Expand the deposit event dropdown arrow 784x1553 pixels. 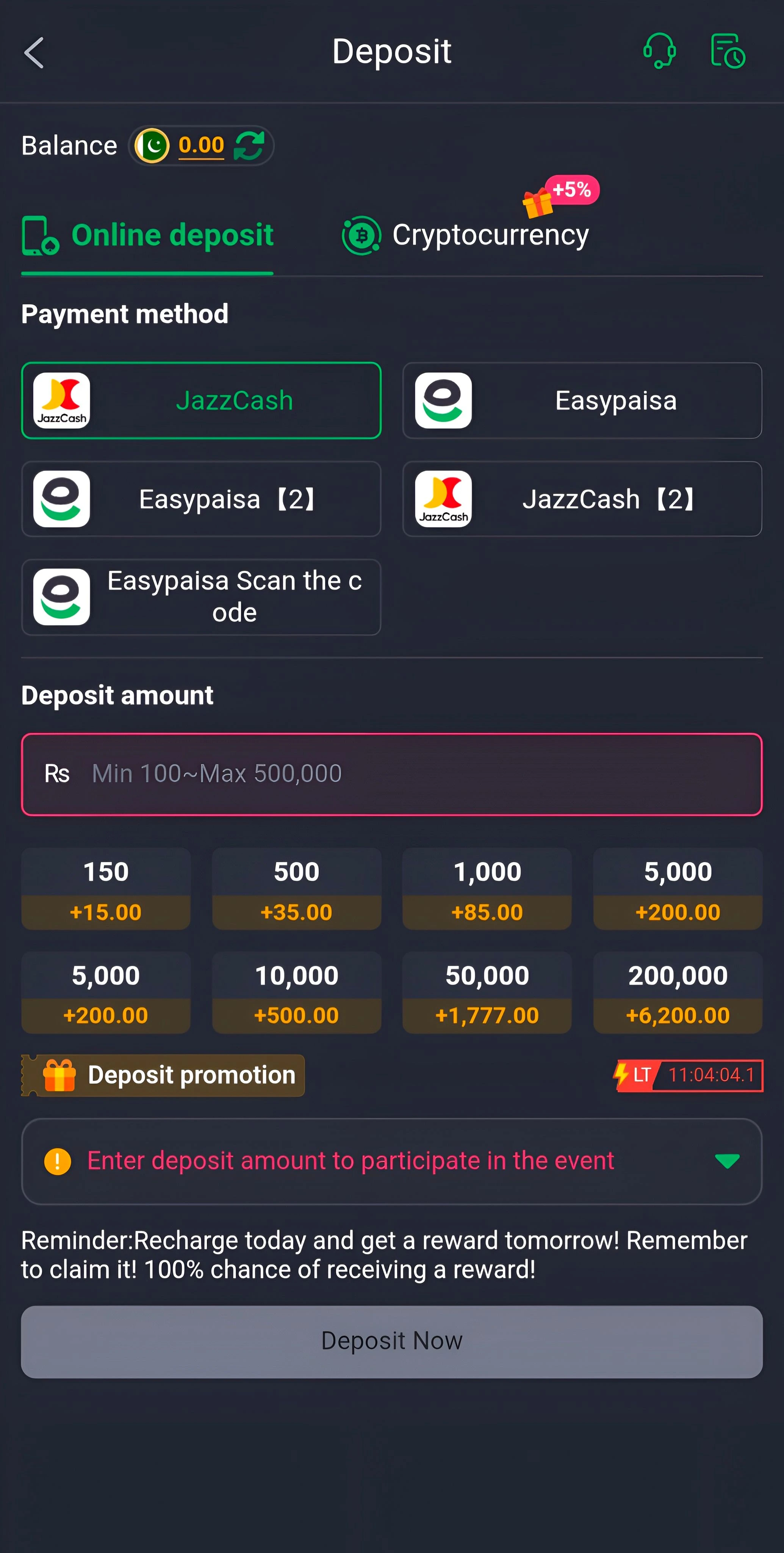pyautogui.click(x=727, y=1161)
